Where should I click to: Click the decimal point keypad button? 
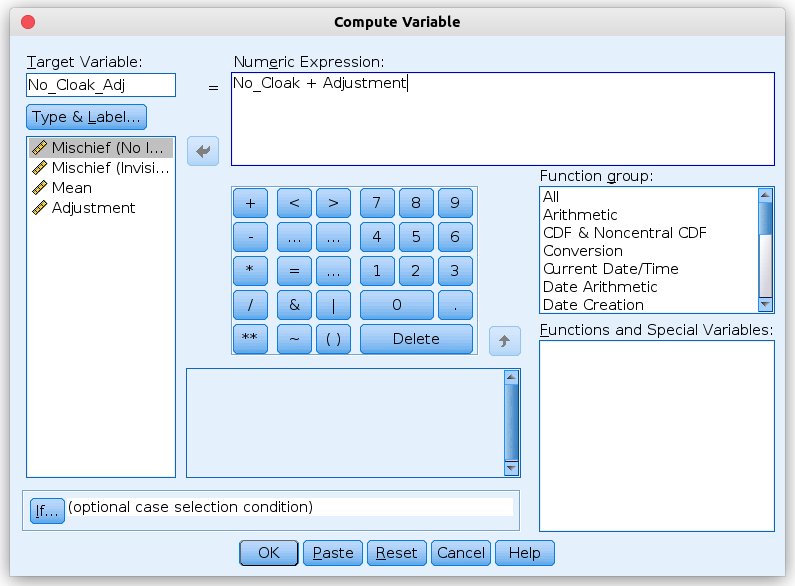point(455,305)
